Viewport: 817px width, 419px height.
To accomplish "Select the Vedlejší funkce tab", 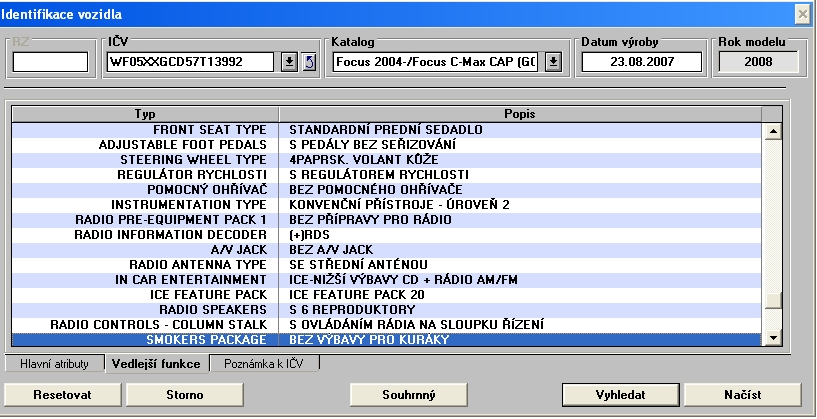I will click(156, 364).
